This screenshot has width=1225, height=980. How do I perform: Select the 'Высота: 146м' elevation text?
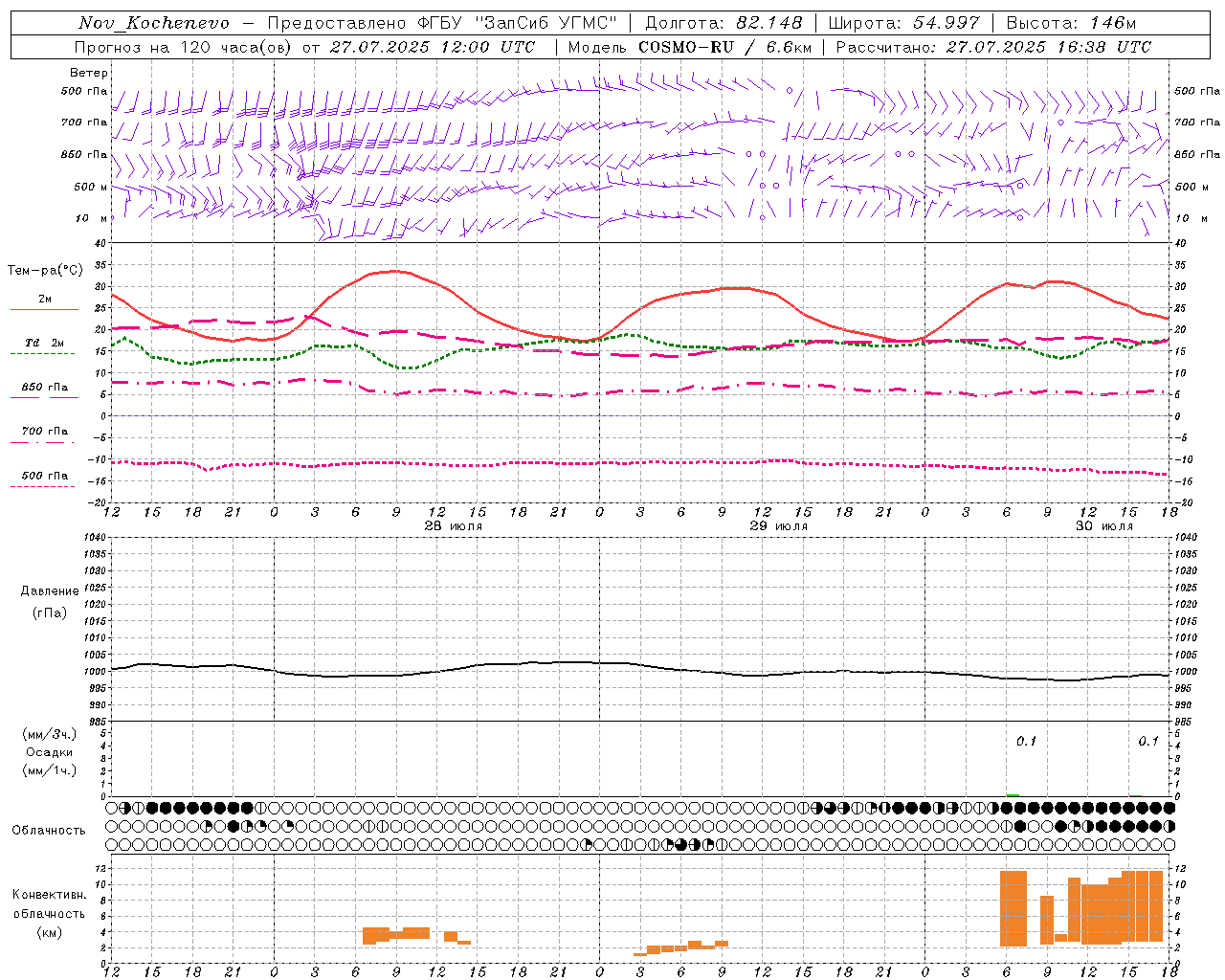[x=1072, y=23]
